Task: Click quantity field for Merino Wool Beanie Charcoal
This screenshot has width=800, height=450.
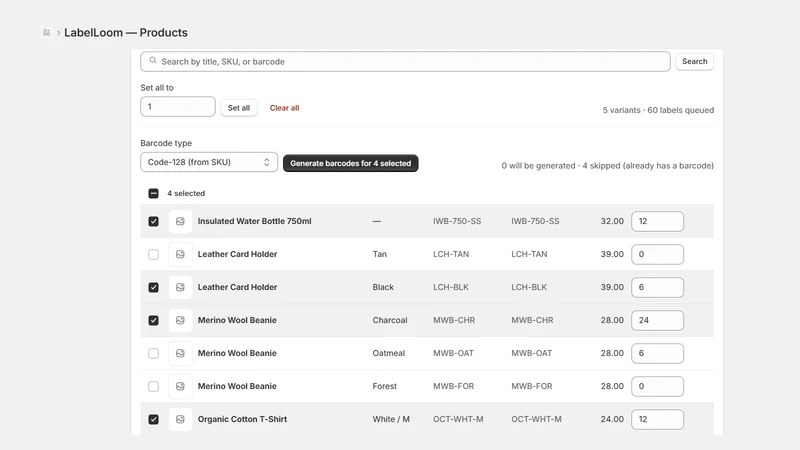Action: (657, 320)
